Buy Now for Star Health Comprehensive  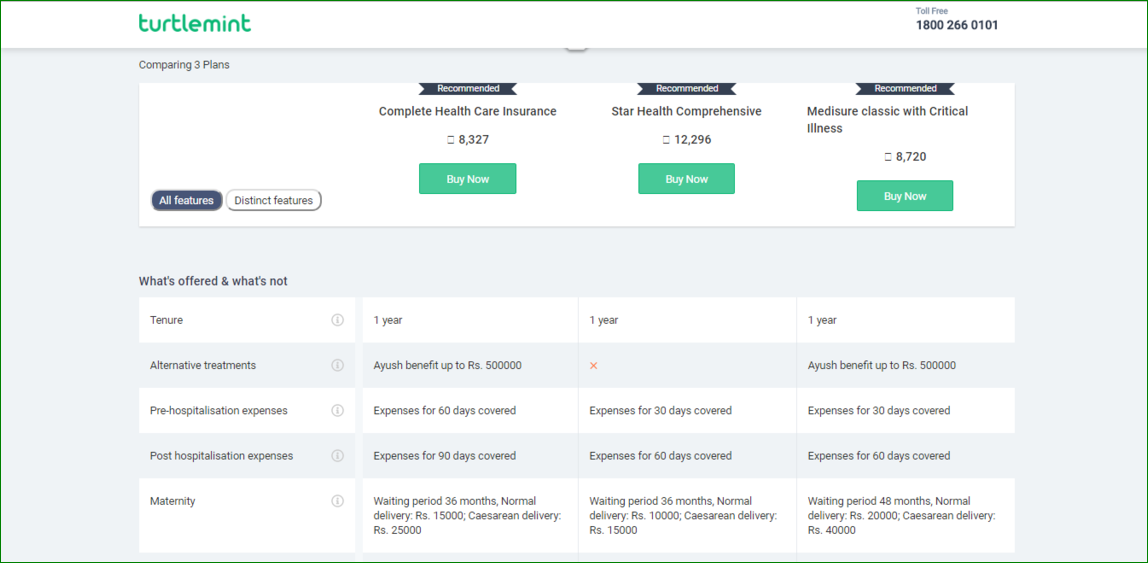[x=687, y=179]
